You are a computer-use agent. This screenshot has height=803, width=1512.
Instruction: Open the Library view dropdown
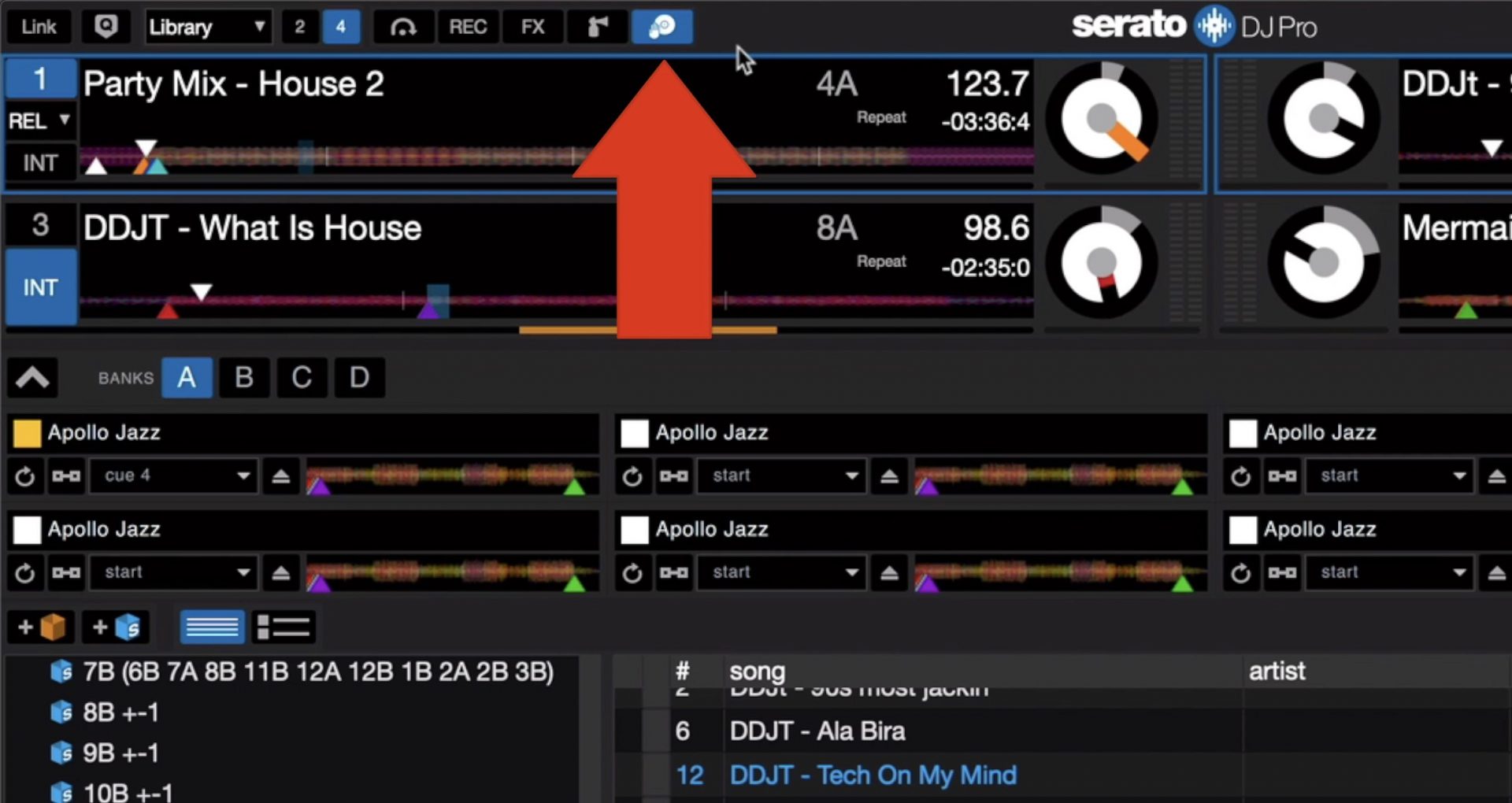point(207,27)
